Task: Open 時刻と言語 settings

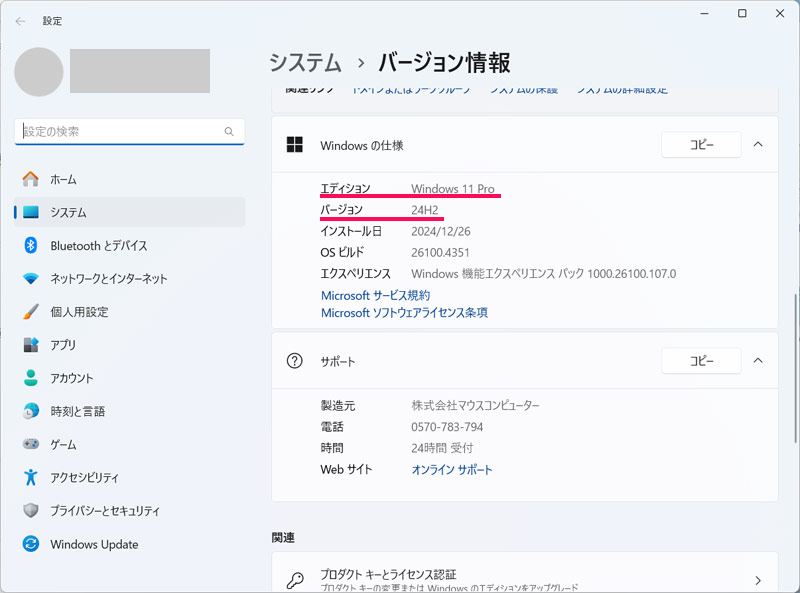Action: tap(130, 411)
